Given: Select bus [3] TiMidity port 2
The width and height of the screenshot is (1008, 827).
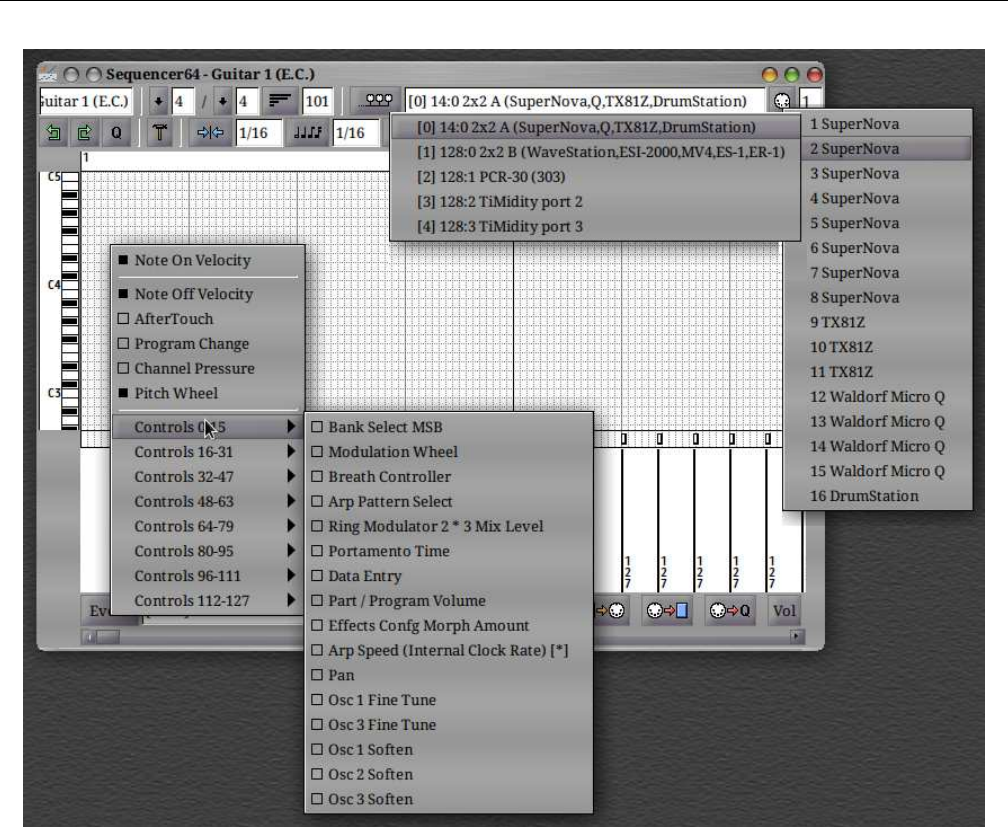Looking at the screenshot, I should point(595,202).
